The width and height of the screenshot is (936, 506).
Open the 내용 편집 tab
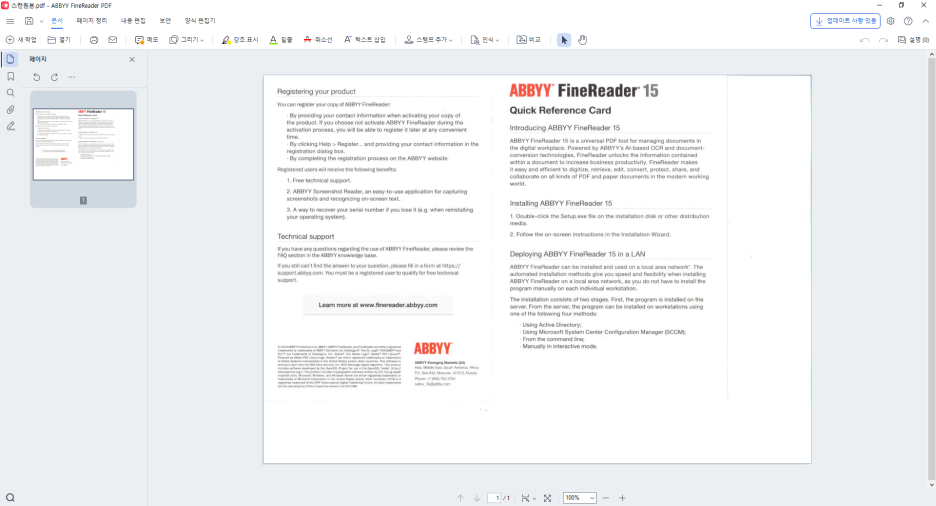click(133, 21)
